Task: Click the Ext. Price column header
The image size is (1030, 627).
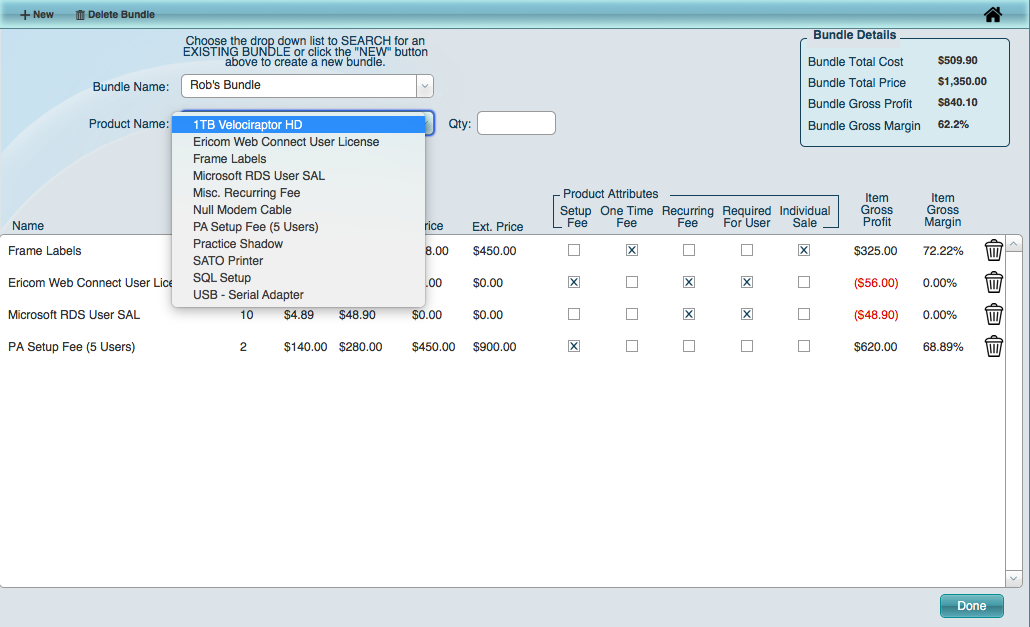Action: [498, 227]
